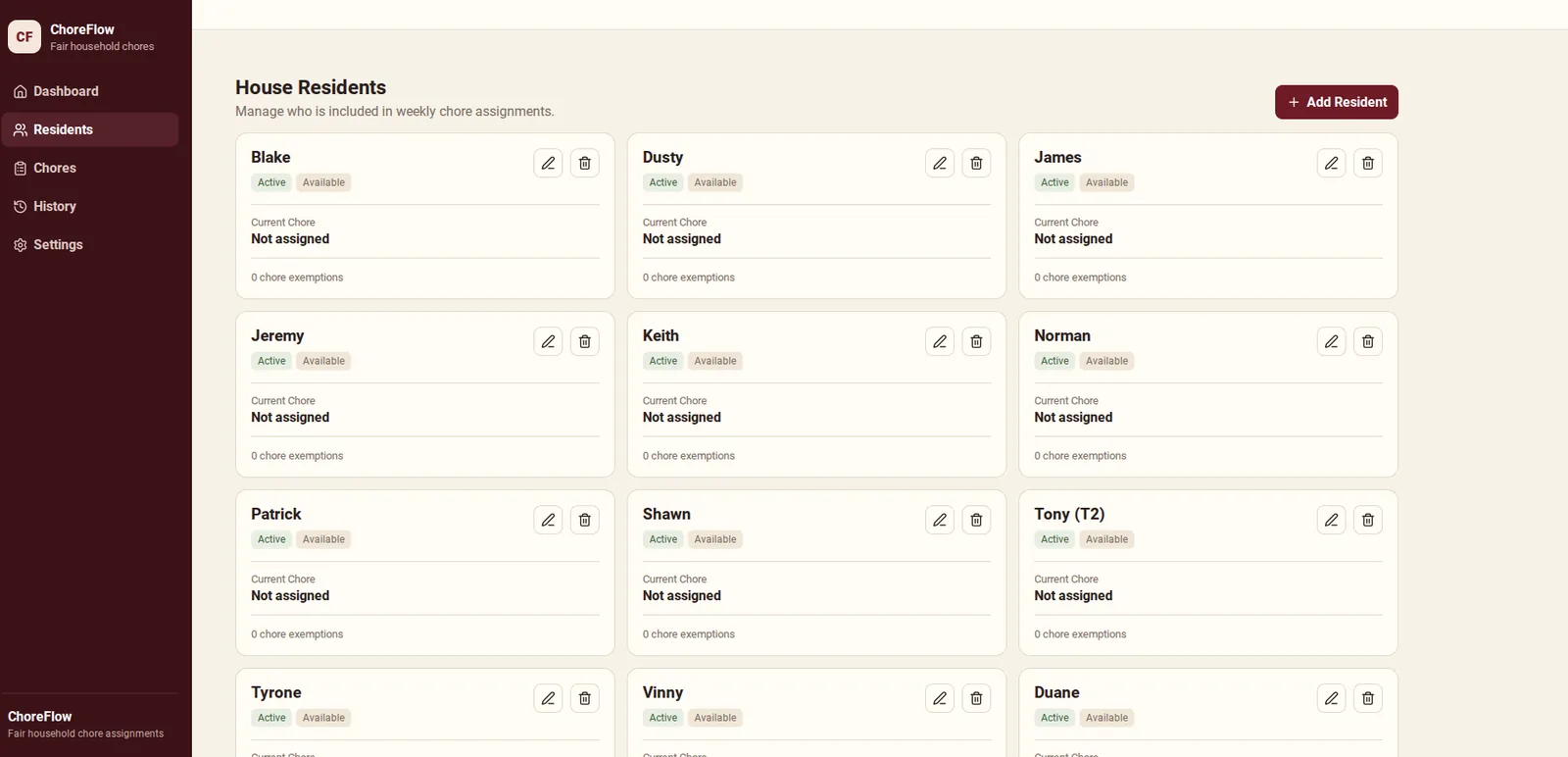Edit Tyrone's card
The width and height of the screenshot is (1568, 757).
[x=548, y=698]
